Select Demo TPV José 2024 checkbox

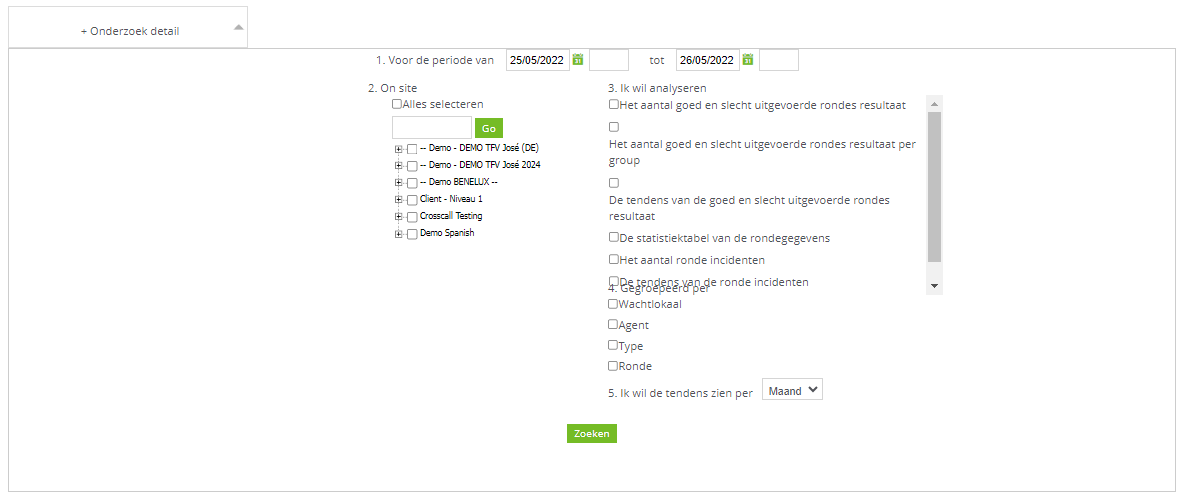412,165
